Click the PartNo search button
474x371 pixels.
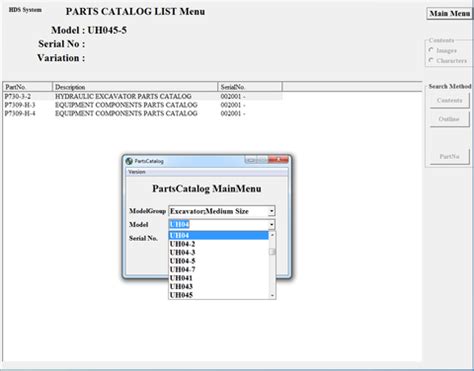(449, 156)
